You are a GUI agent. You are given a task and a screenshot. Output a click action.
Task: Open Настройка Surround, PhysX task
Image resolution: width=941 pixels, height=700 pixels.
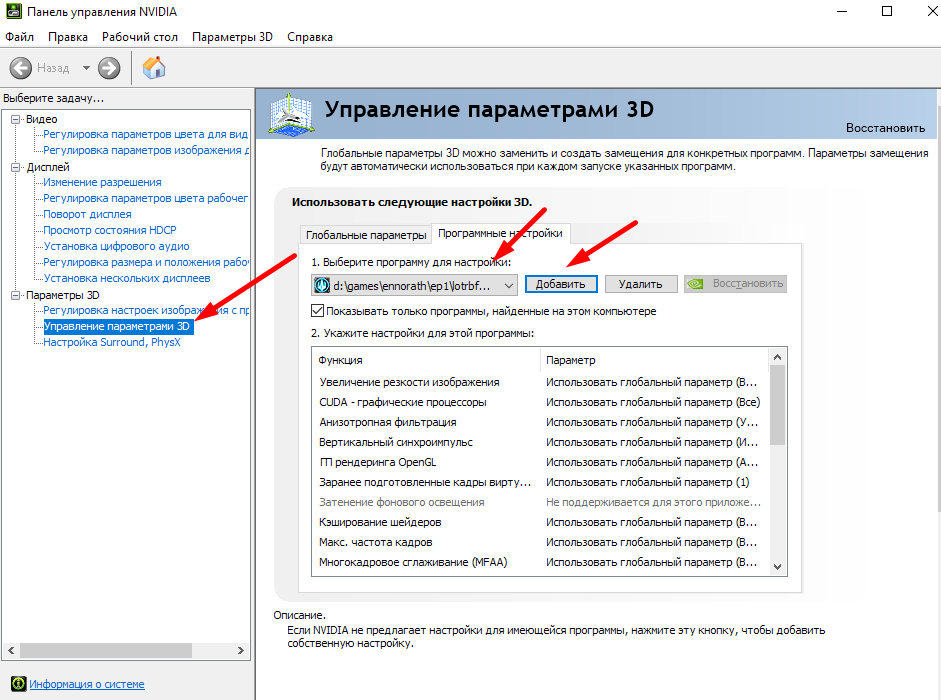click(x=112, y=342)
